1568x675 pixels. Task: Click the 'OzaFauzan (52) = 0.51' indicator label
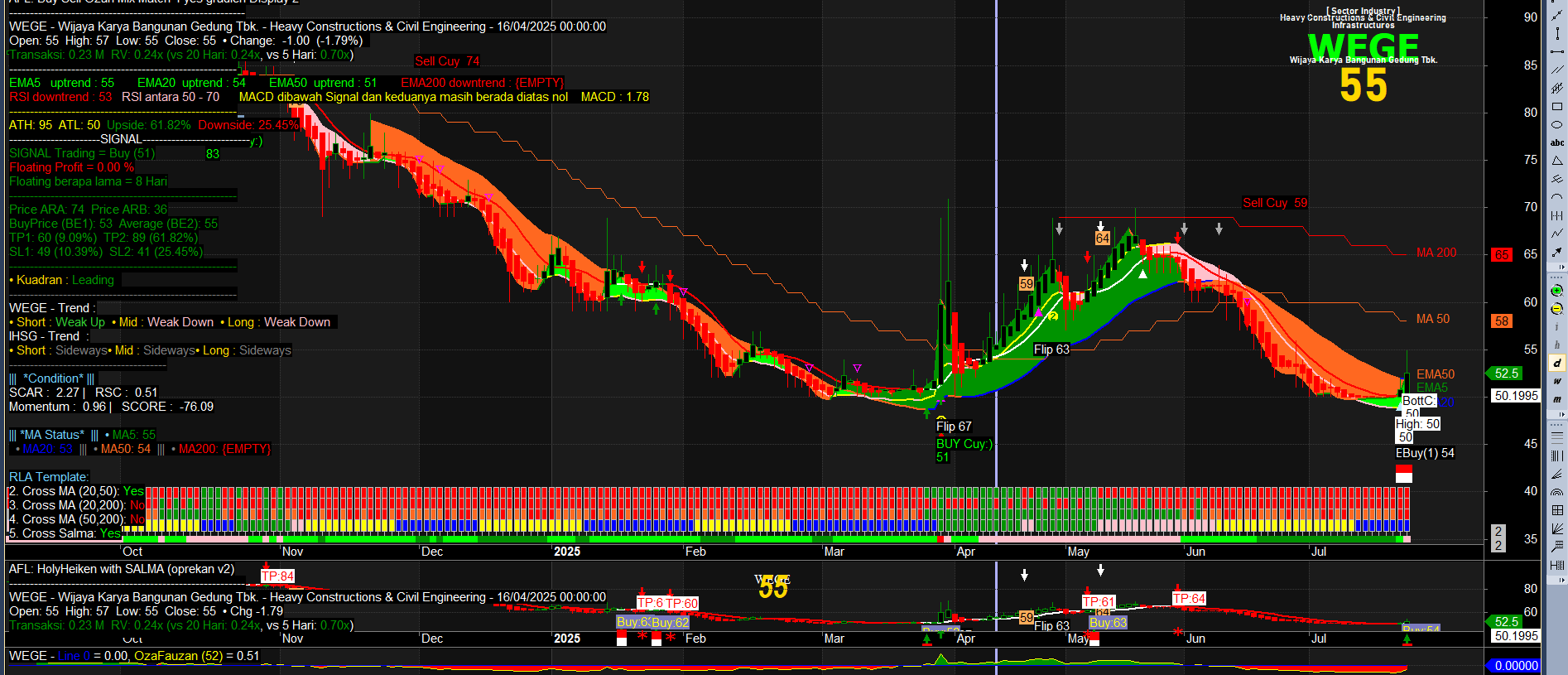(x=197, y=656)
